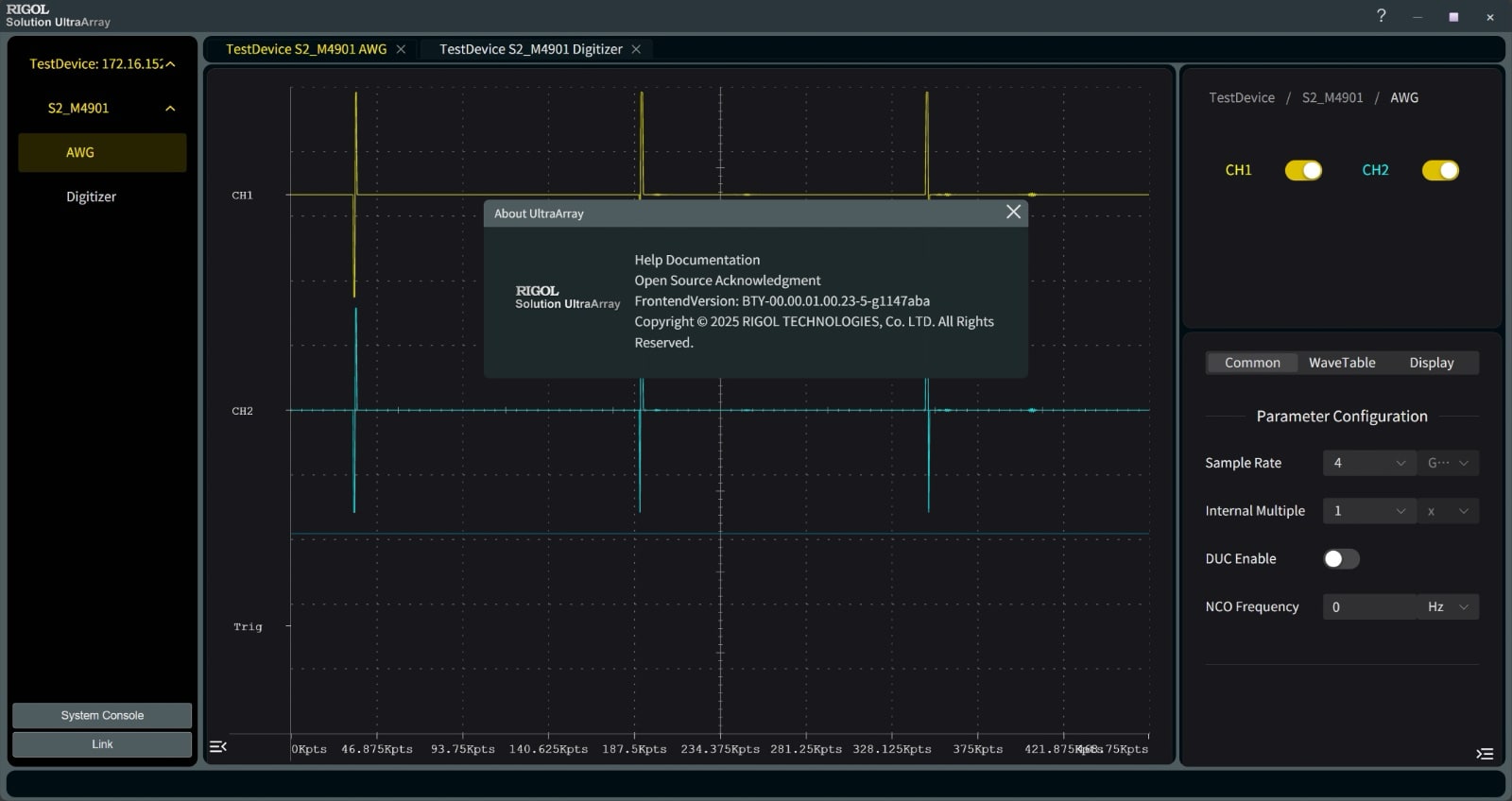Collapse the right settings panel icon
The height and width of the screenshot is (801, 1512).
1485,753
